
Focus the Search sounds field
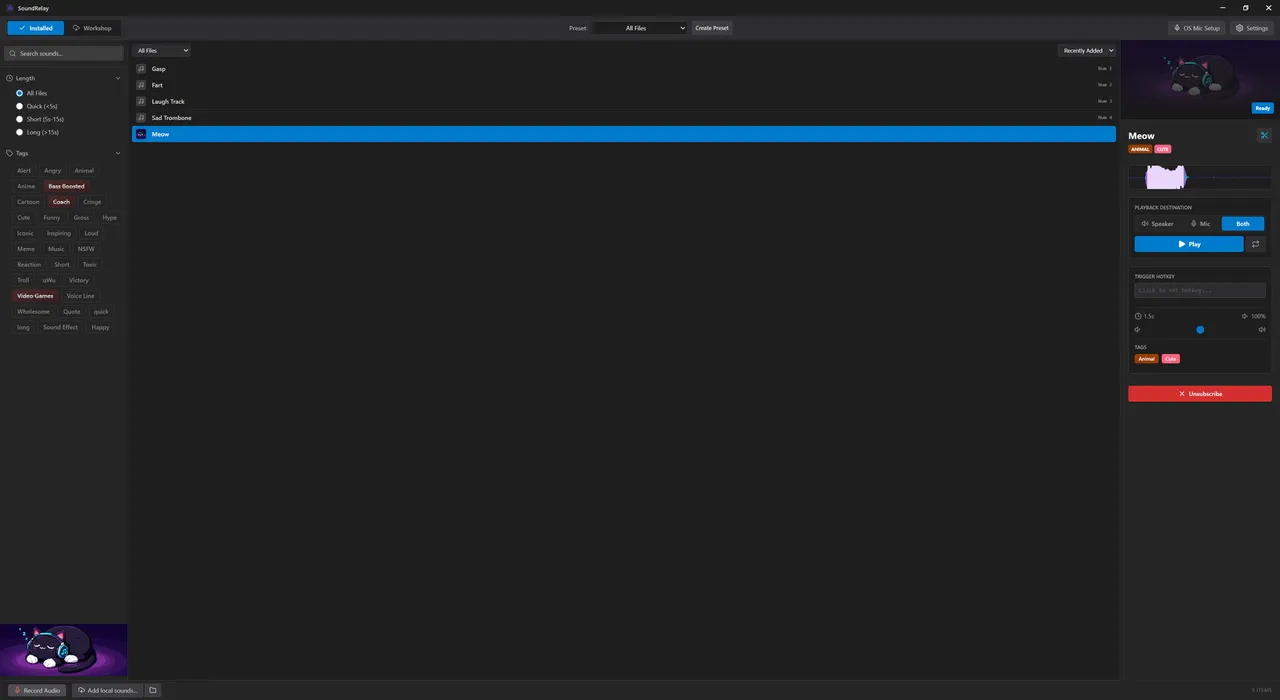coord(65,53)
